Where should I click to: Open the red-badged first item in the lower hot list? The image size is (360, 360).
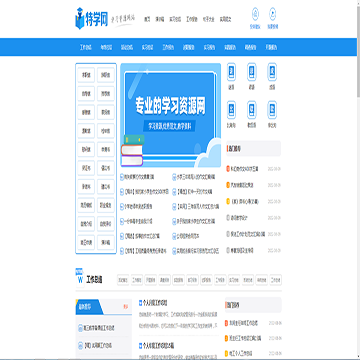click(x=244, y=323)
